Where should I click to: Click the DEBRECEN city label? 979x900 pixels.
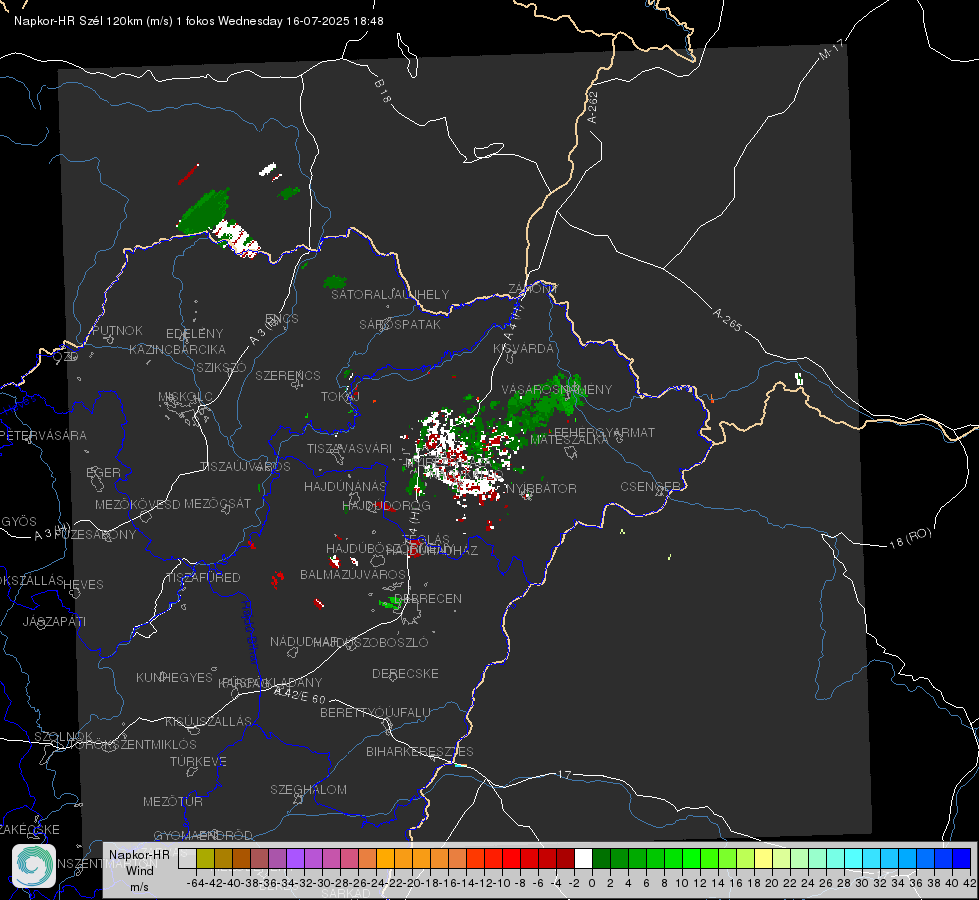[428, 598]
